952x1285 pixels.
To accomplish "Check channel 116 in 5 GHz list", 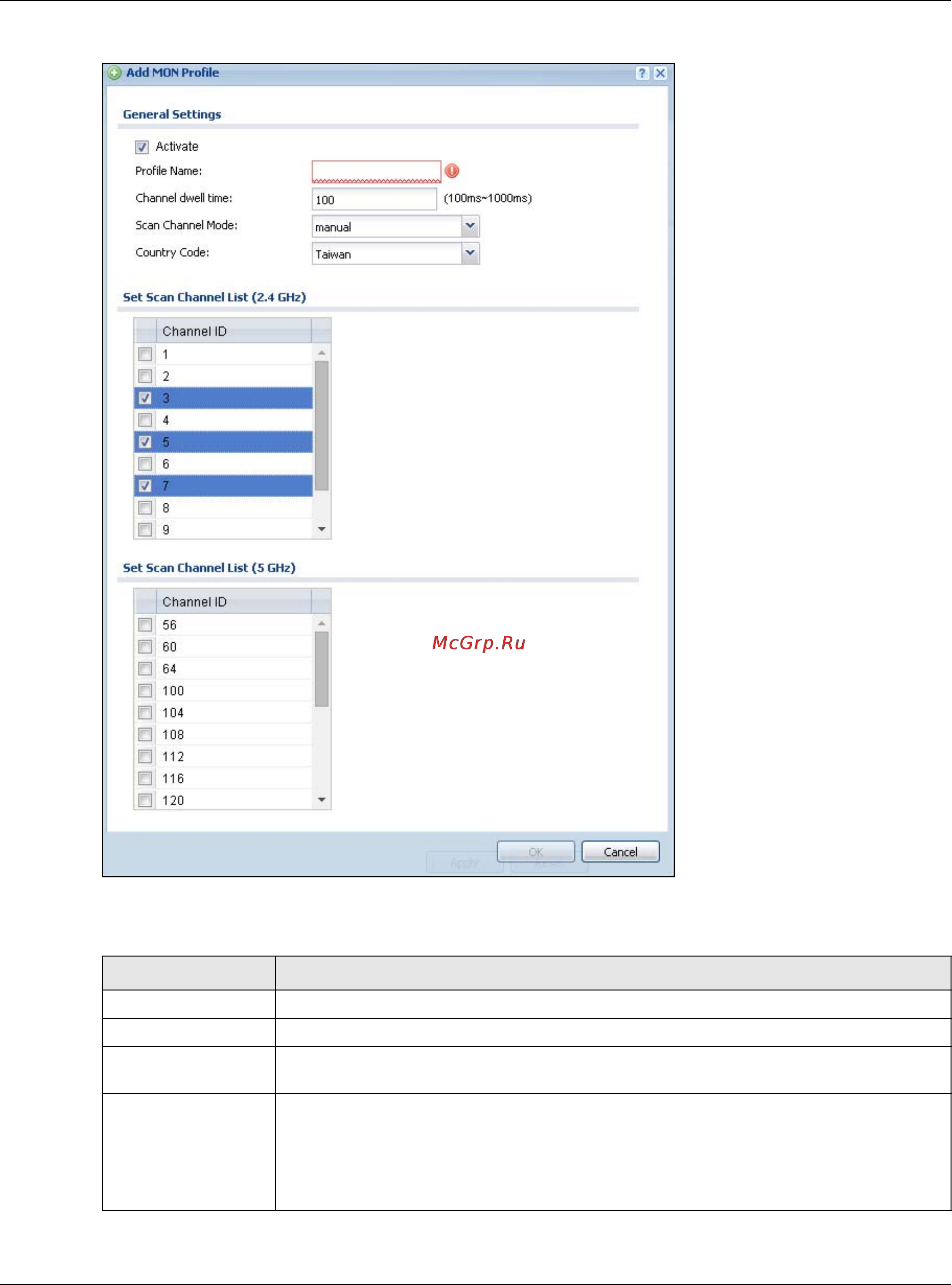I will [x=145, y=778].
